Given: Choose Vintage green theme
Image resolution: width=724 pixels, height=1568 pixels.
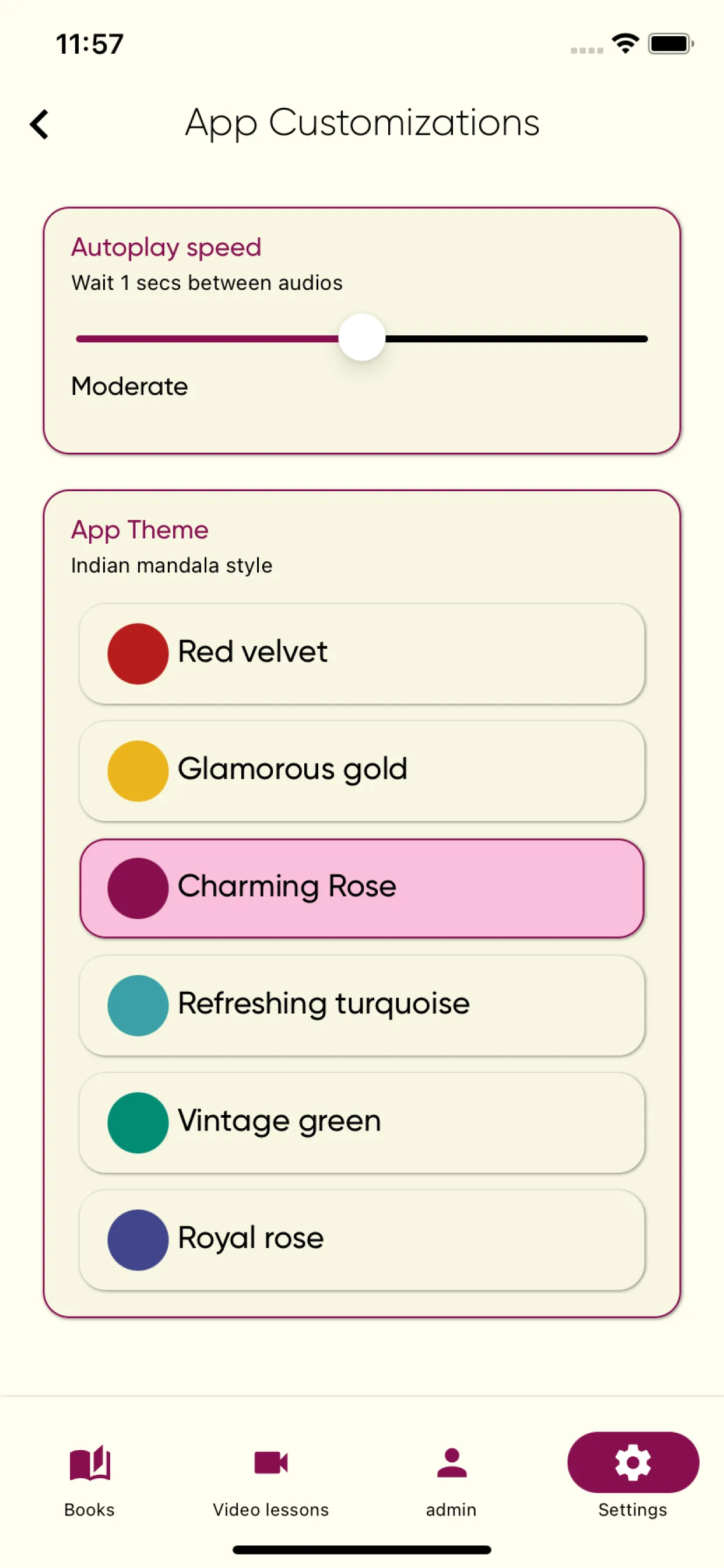Looking at the screenshot, I should pos(362,1123).
